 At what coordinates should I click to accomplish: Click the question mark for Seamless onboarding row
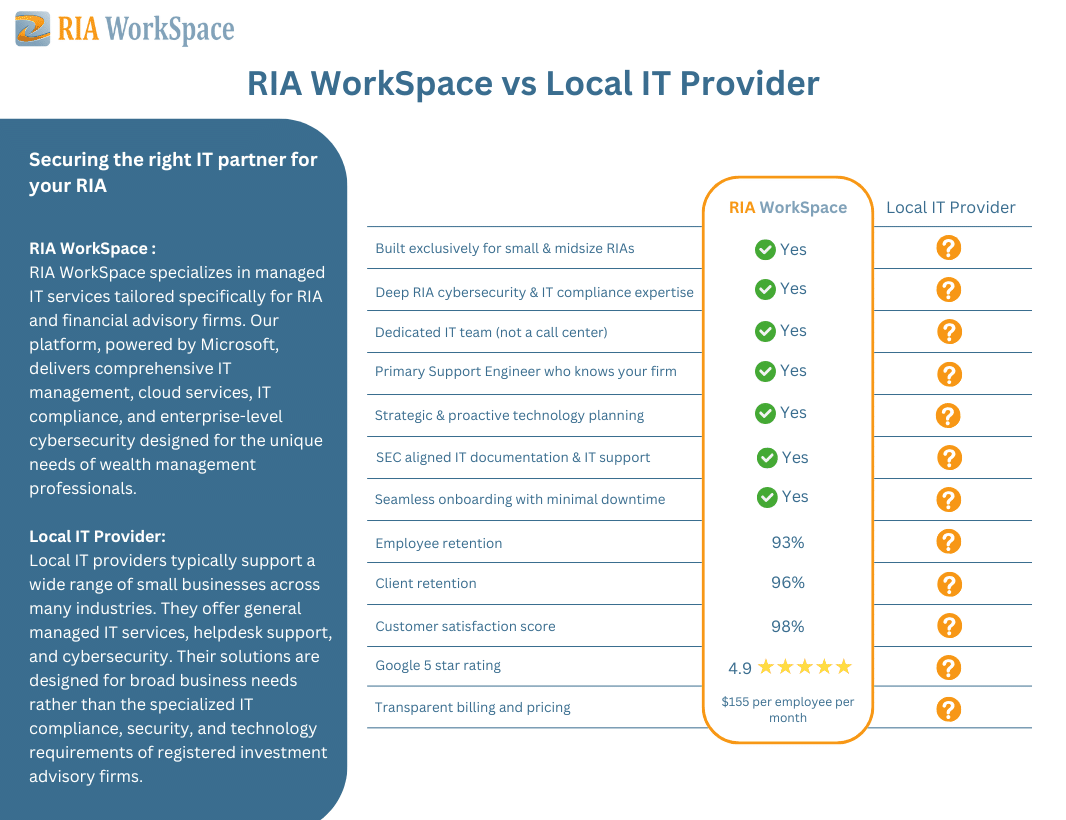tap(948, 499)
